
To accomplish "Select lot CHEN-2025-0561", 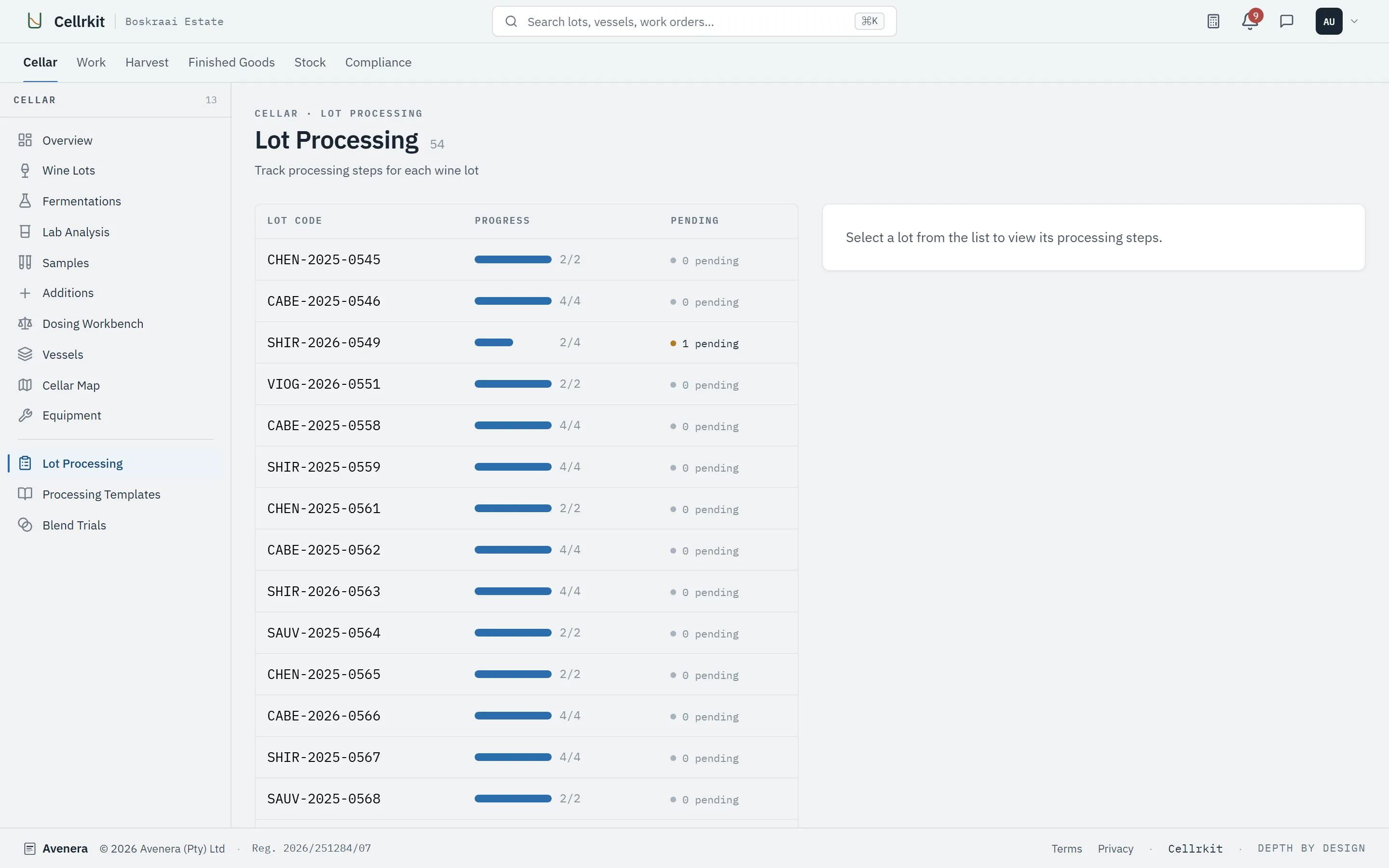I will coord(526,509).
